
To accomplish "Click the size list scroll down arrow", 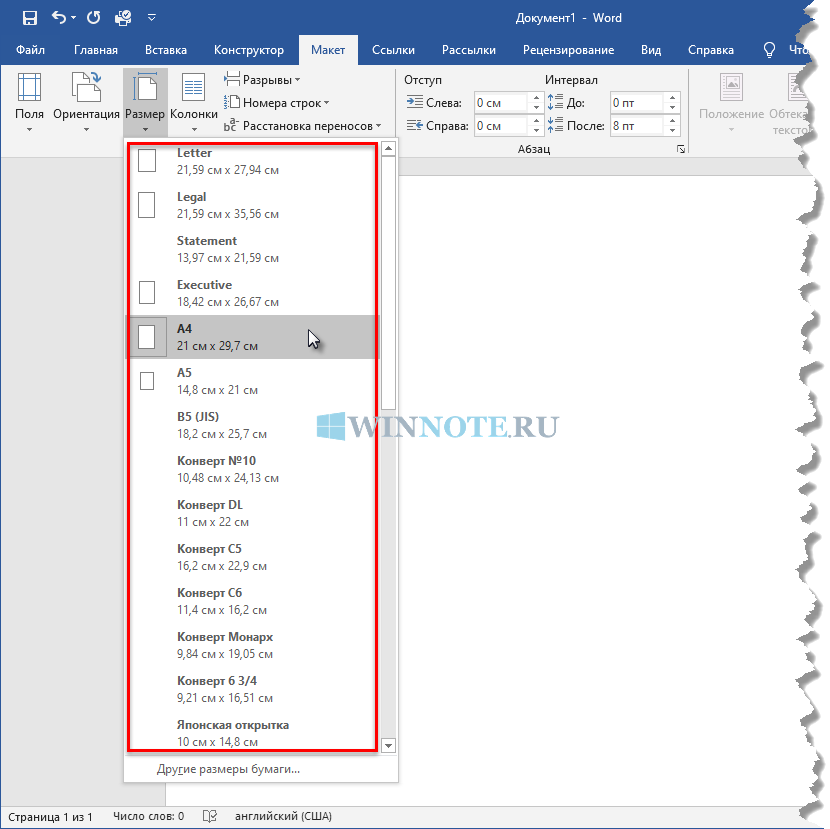I will point(389,746).
